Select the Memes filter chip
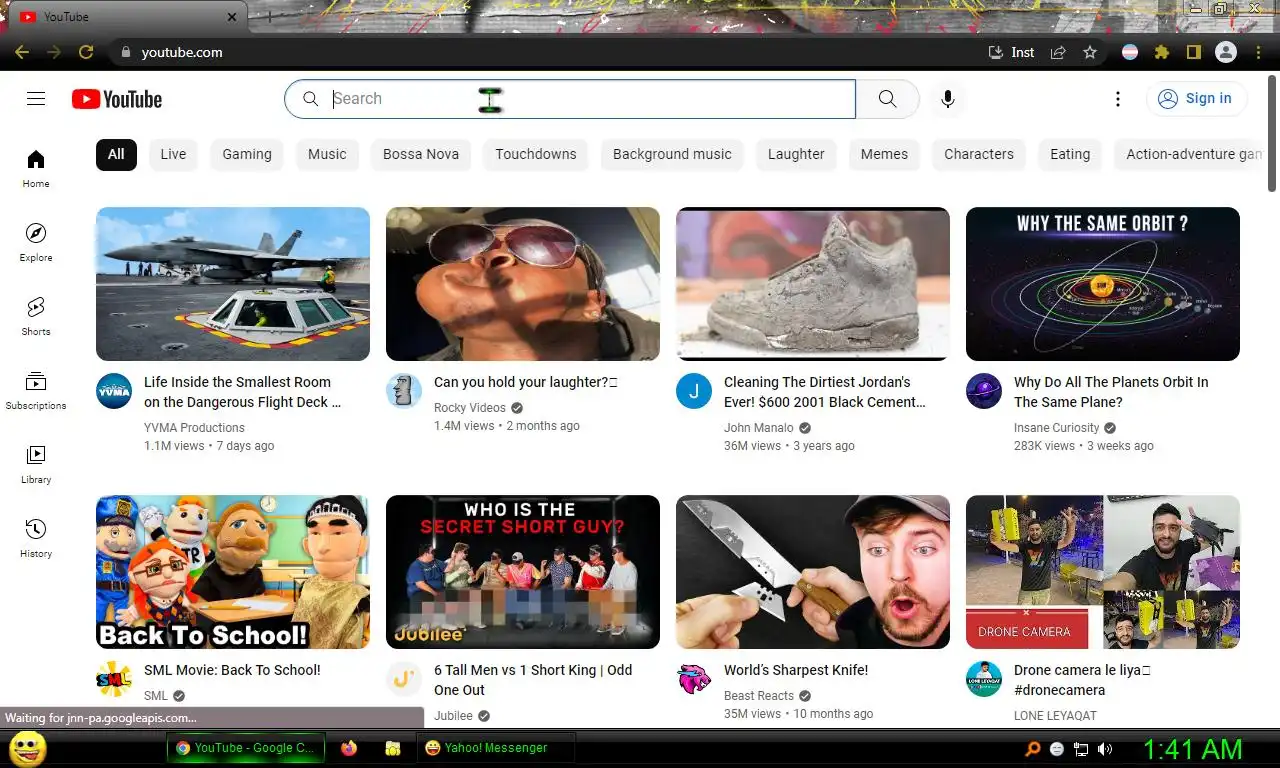This screenshot has height=768, width=1280. click(x=885, y=154)
